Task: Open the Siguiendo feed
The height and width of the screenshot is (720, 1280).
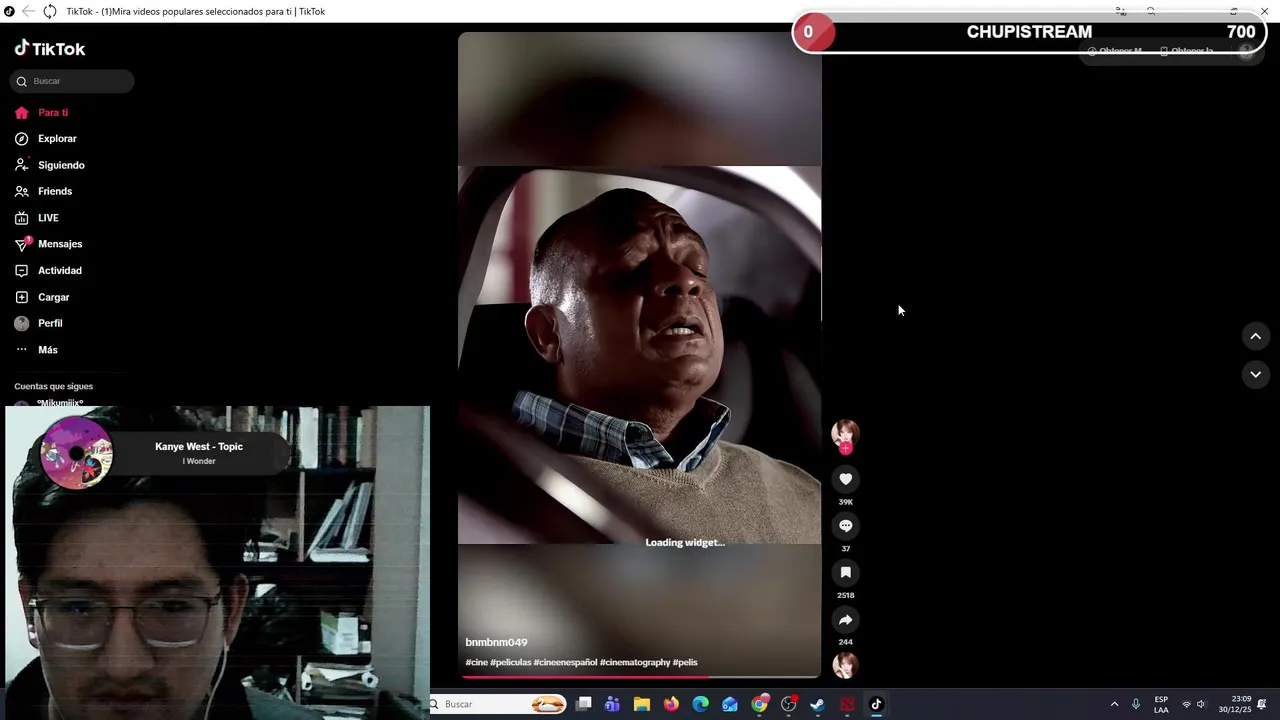Action: (x=50, y=165)
